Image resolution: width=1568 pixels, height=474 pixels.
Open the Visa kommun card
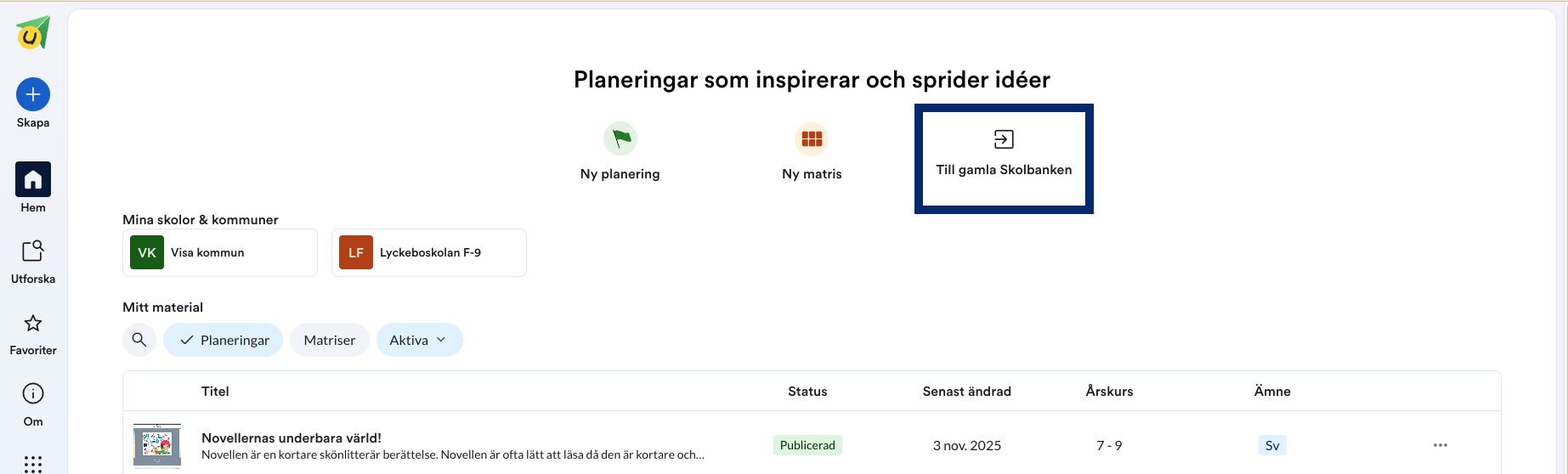pos(220,252)
